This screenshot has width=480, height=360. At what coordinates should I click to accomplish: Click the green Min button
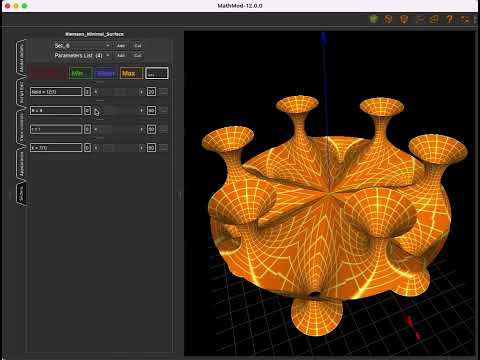[81, 73]
